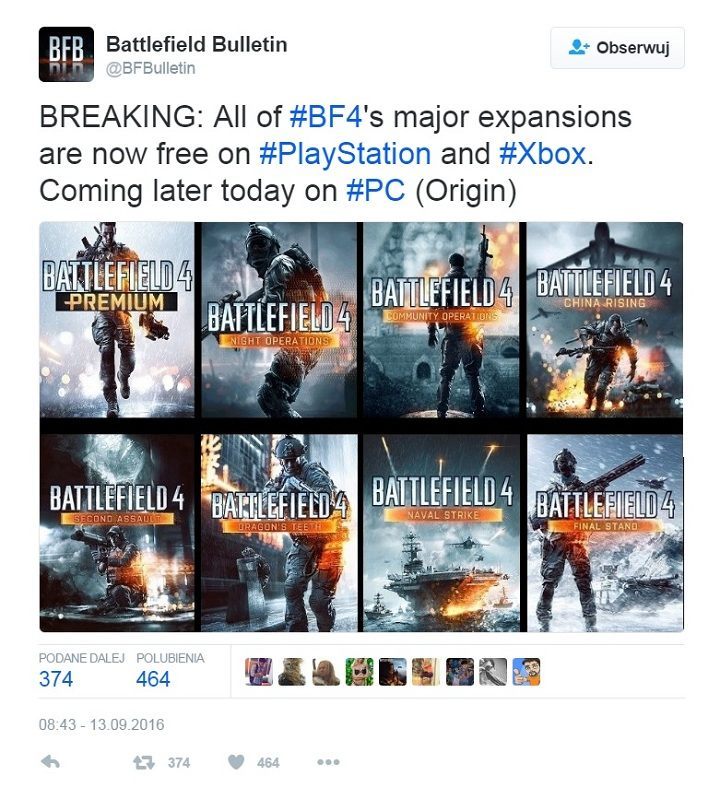View the 464 Polubienia count
Screen dimensions: 720x799
pos(153,679)
